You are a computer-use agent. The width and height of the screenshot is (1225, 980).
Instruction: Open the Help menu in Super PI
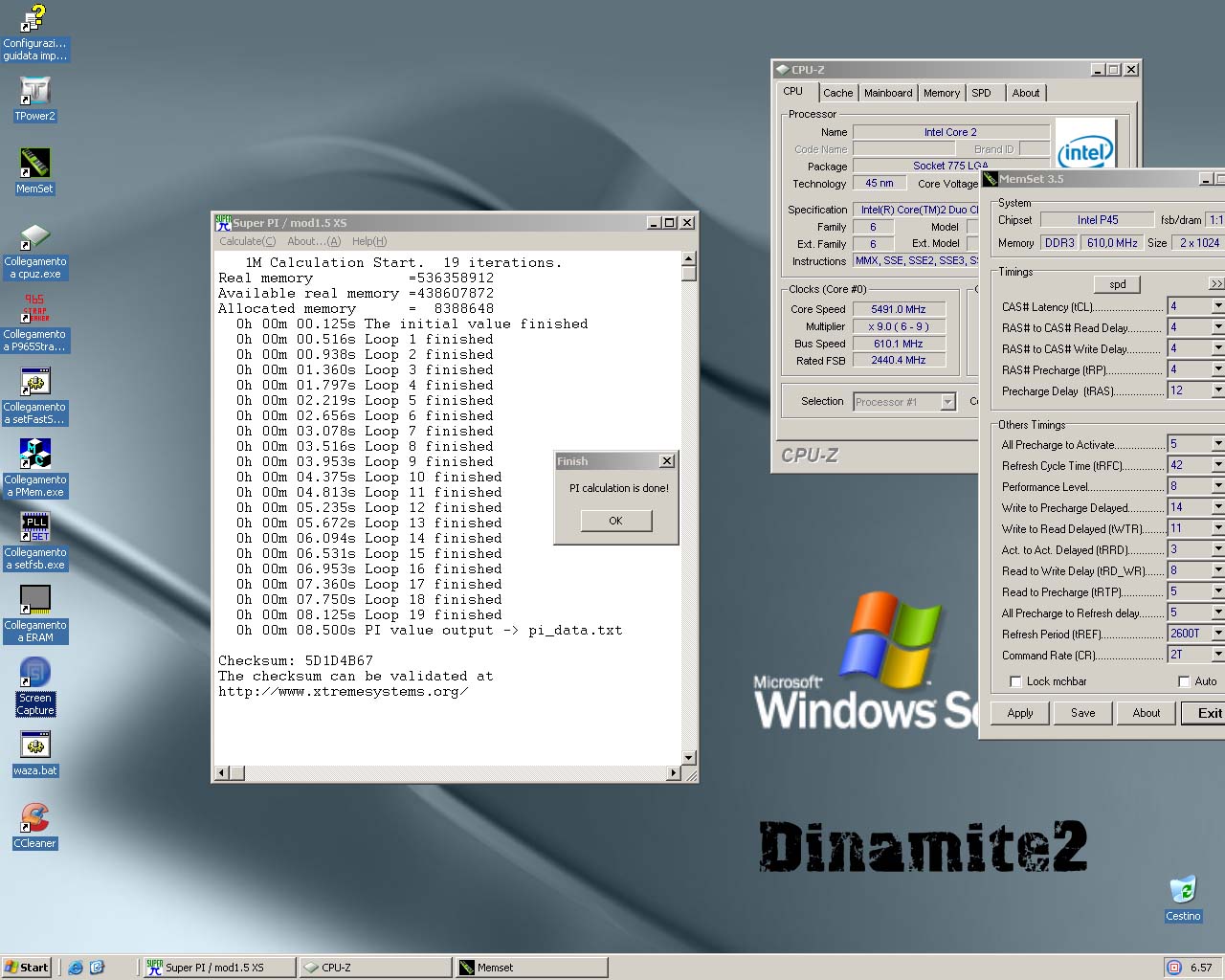[x=369, y=241]
